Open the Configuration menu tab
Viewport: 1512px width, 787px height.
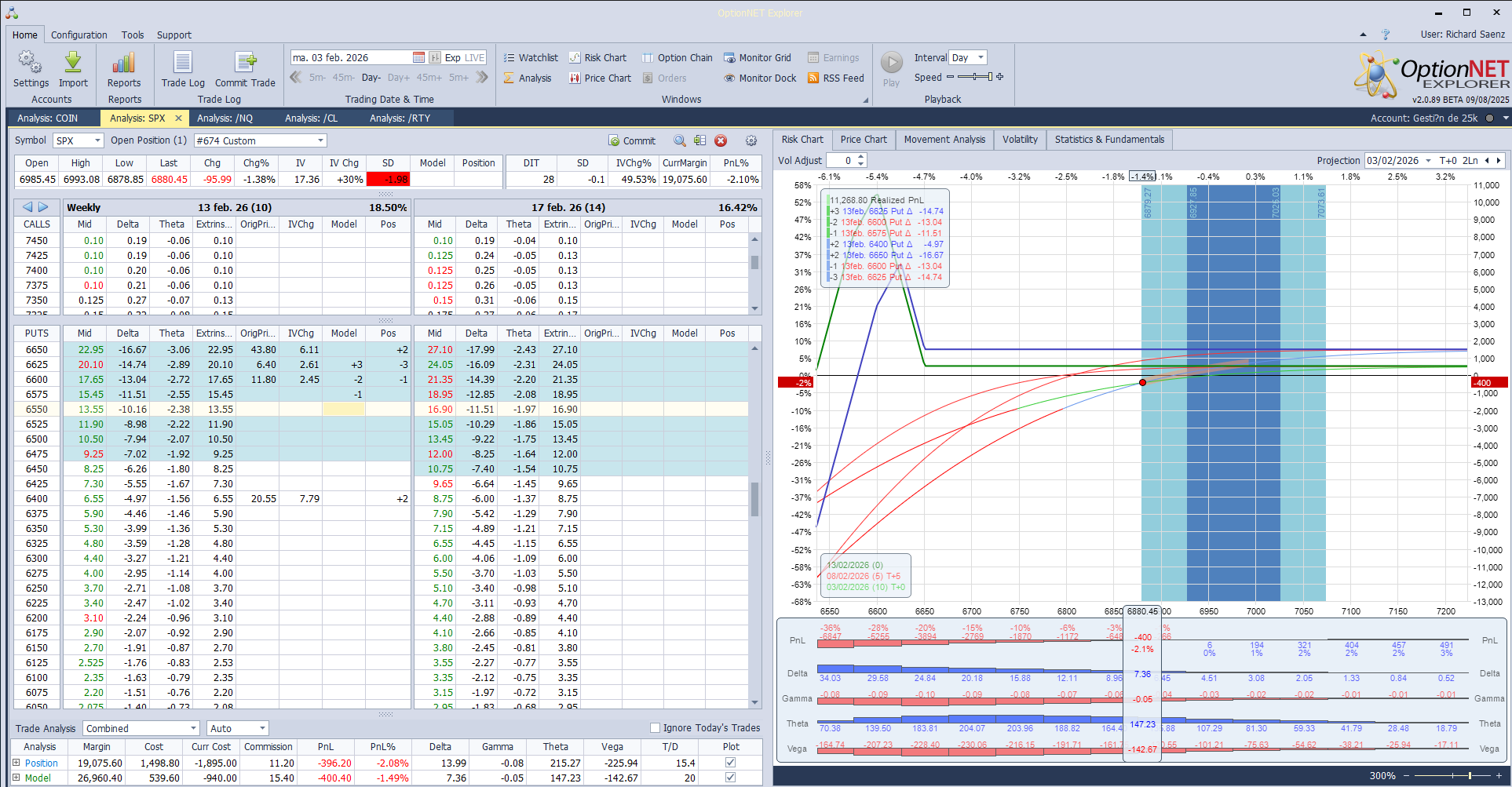tap(79, 35)
